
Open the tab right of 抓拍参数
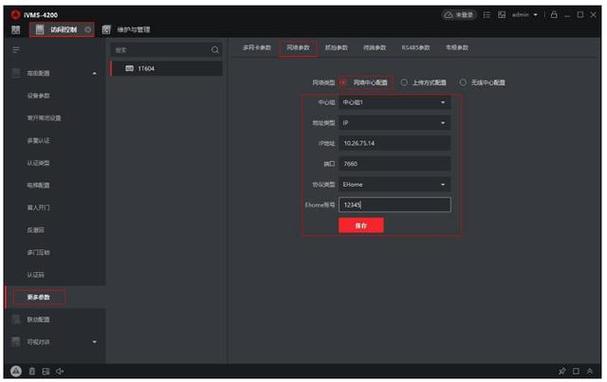pyautogui.click(x=374, y=48)
